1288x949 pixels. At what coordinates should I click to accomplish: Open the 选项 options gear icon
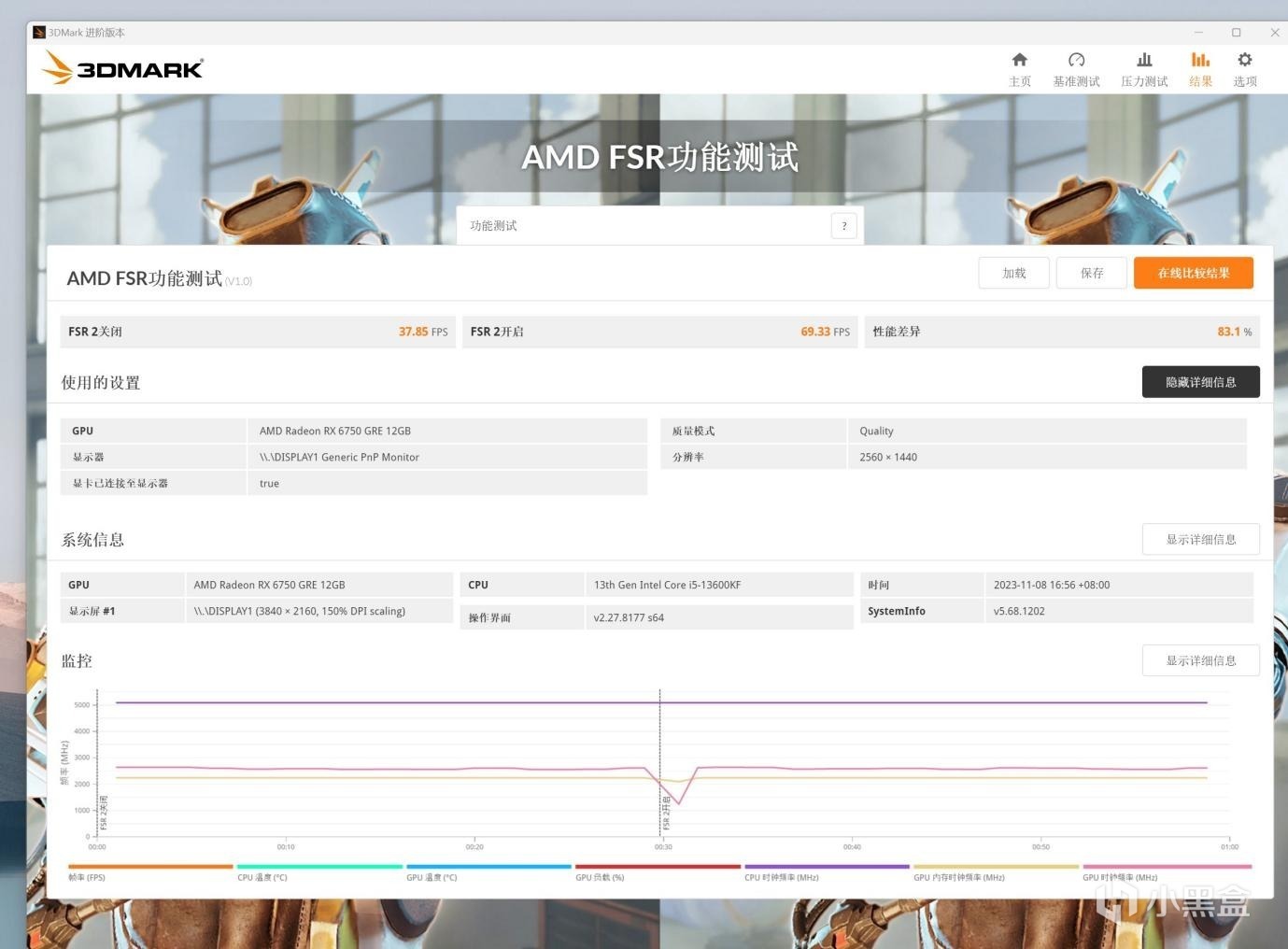click(1245, 60)
